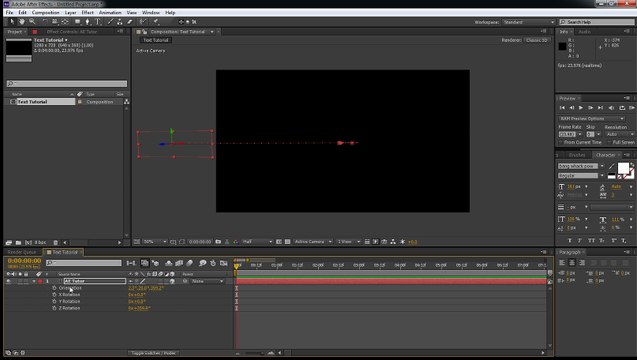Select the Zoom magnifier tool
Image resolution: width=637 pixels, height=360 pixels.
click(32, 22)
